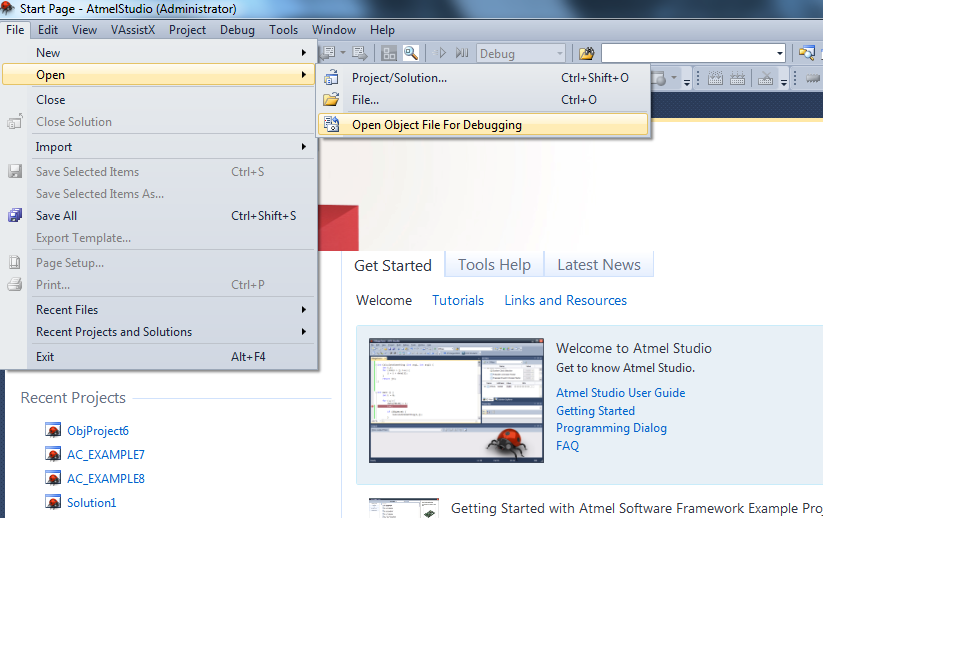
Task: Click the Project/Solution icon in the Open submenu
Action: (331, 78)
